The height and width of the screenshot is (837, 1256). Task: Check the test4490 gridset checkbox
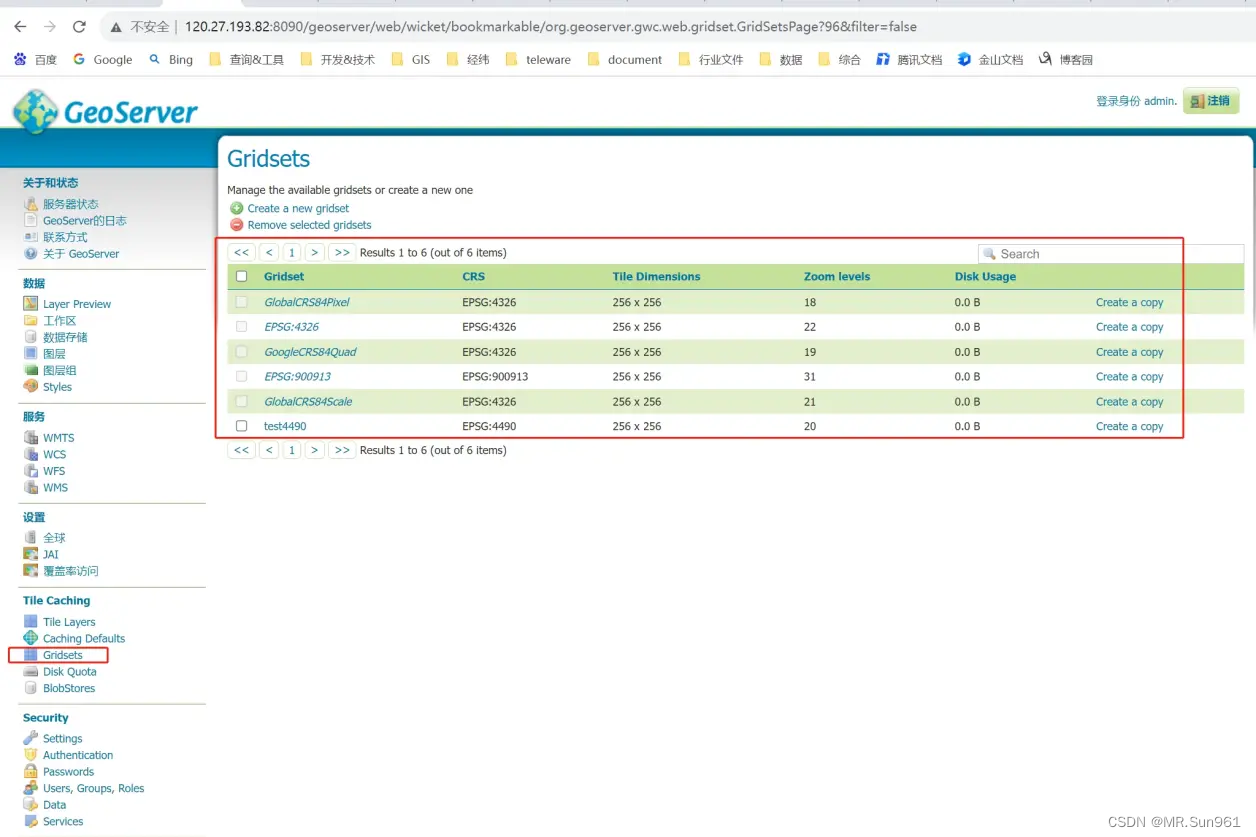[241, 426]
